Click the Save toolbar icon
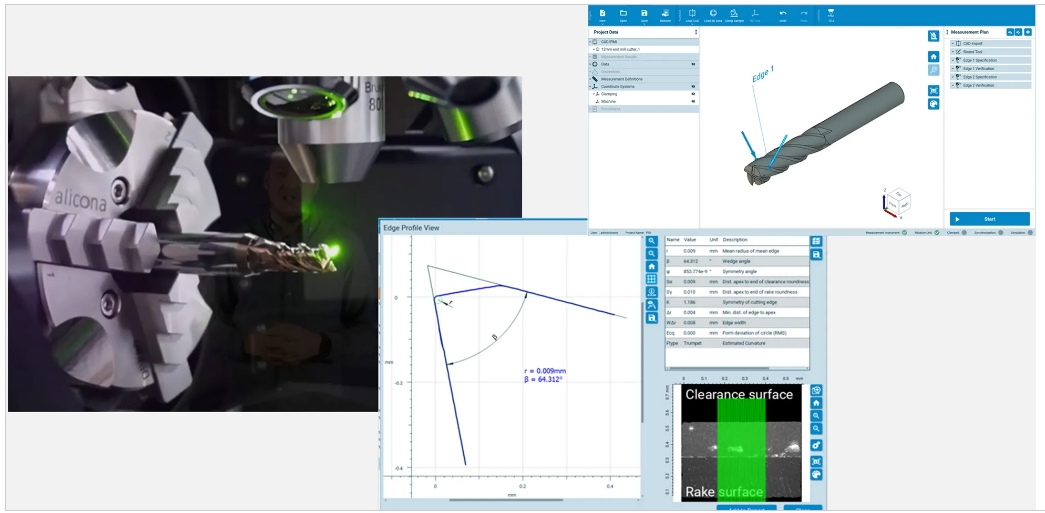This screenshot has height=513, width=1045. [644, 13]
